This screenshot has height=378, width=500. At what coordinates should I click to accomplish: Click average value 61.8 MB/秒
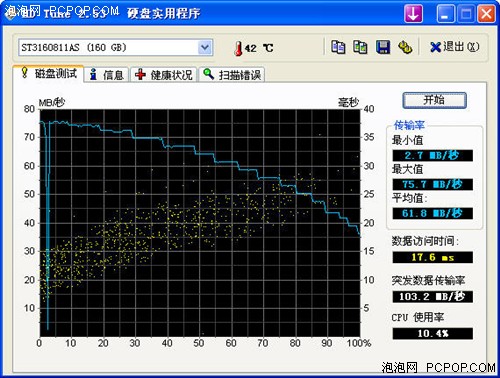coord(433,213)
